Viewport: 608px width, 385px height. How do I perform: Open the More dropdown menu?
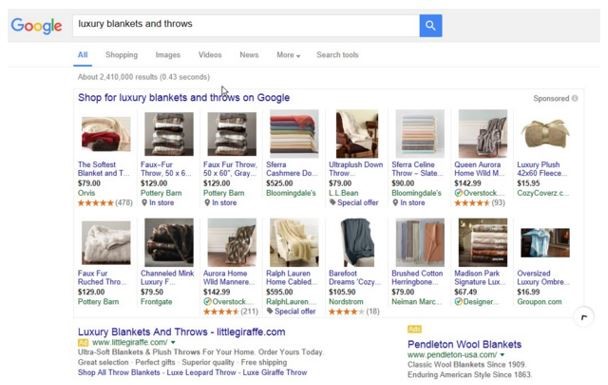pos(288,55)
